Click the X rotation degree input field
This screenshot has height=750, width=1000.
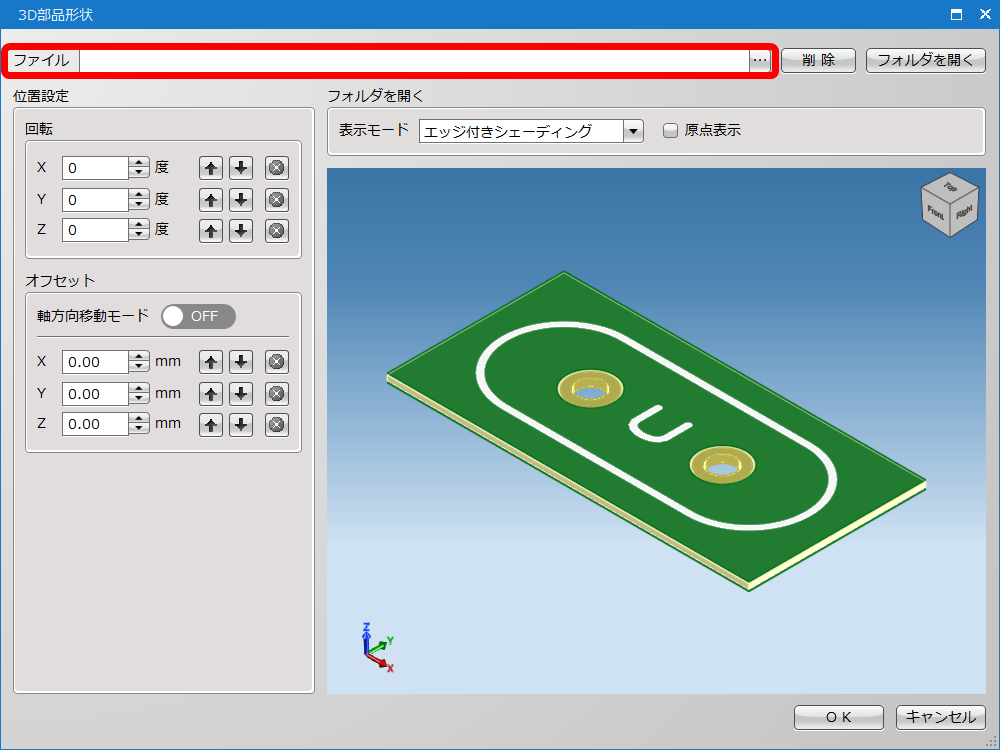[x=95, y=168]
